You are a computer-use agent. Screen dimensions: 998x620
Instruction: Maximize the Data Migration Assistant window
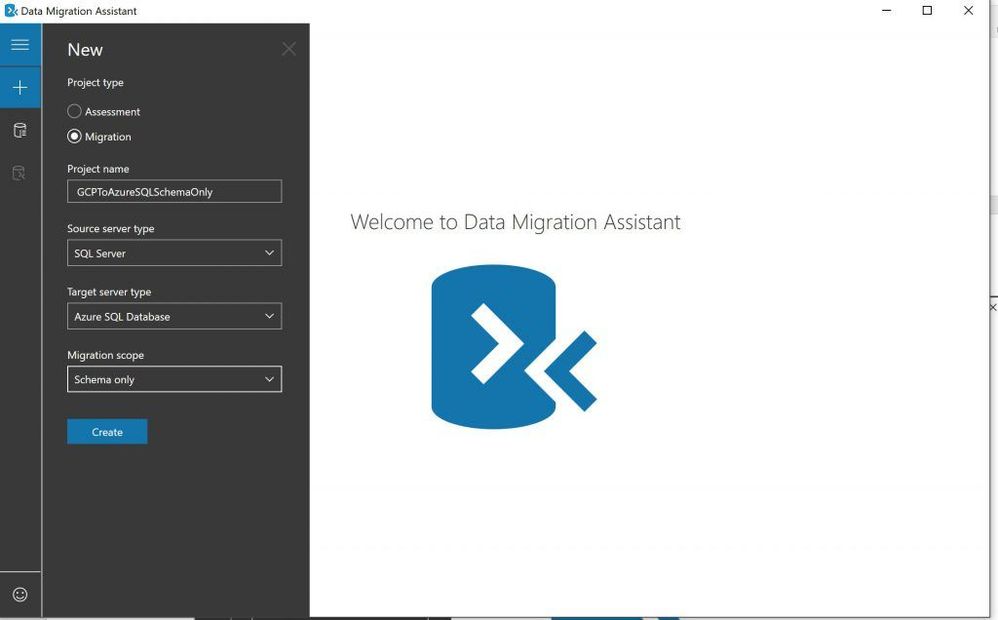click(927, 11)
